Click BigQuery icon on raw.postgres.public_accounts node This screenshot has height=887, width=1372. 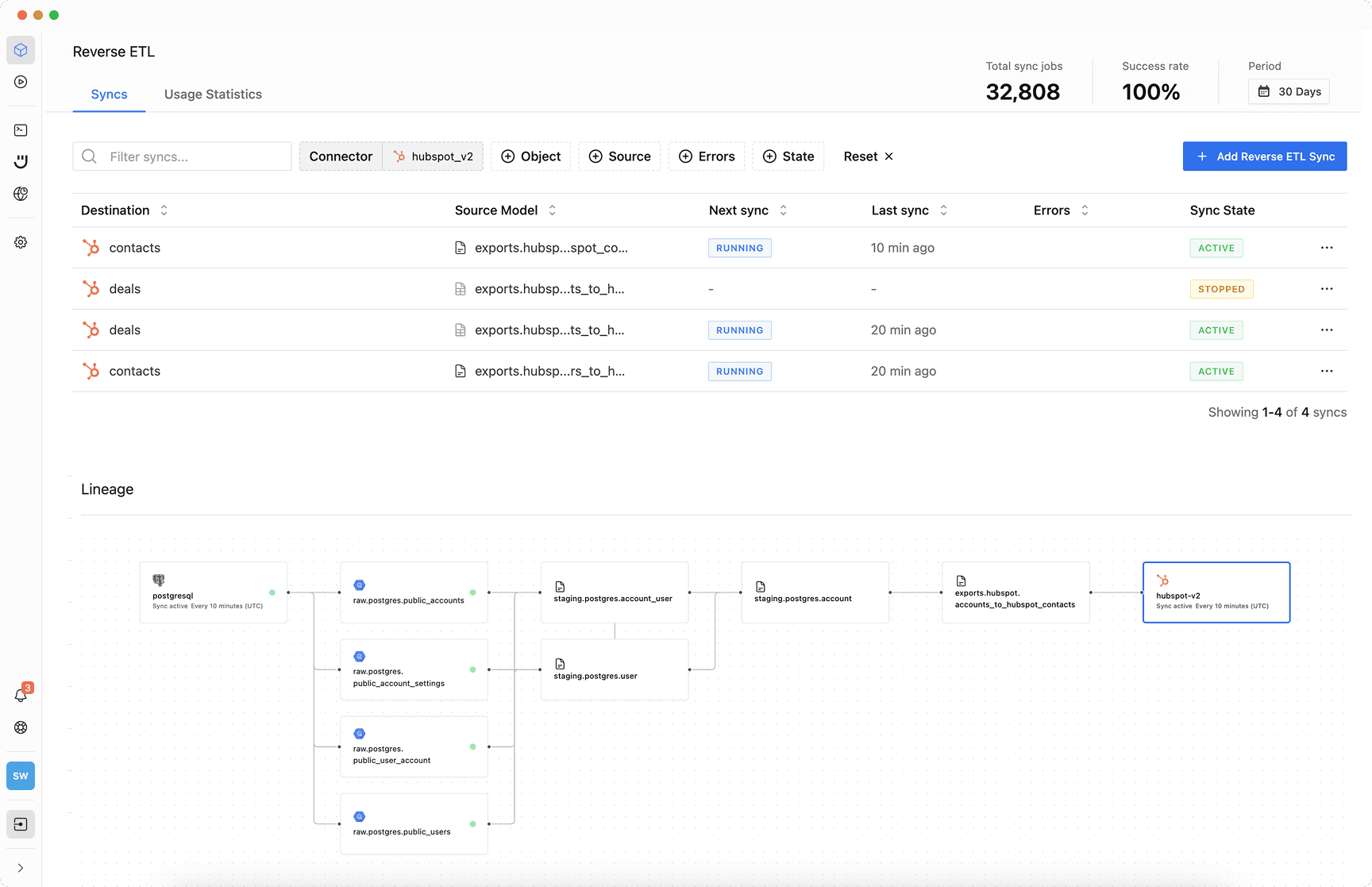[359, 585]
